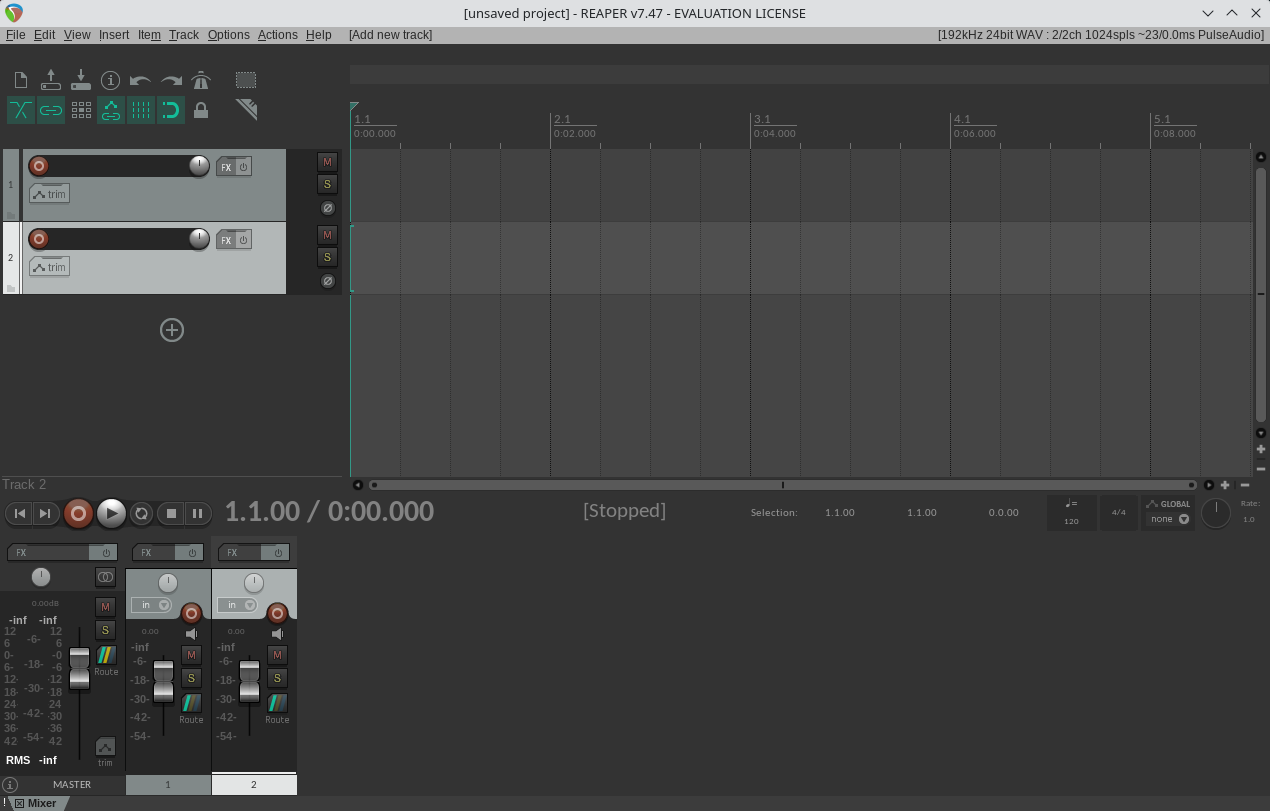Click the Redo toolbar icon
This screenshot has width=1270, height=811.
171,80
